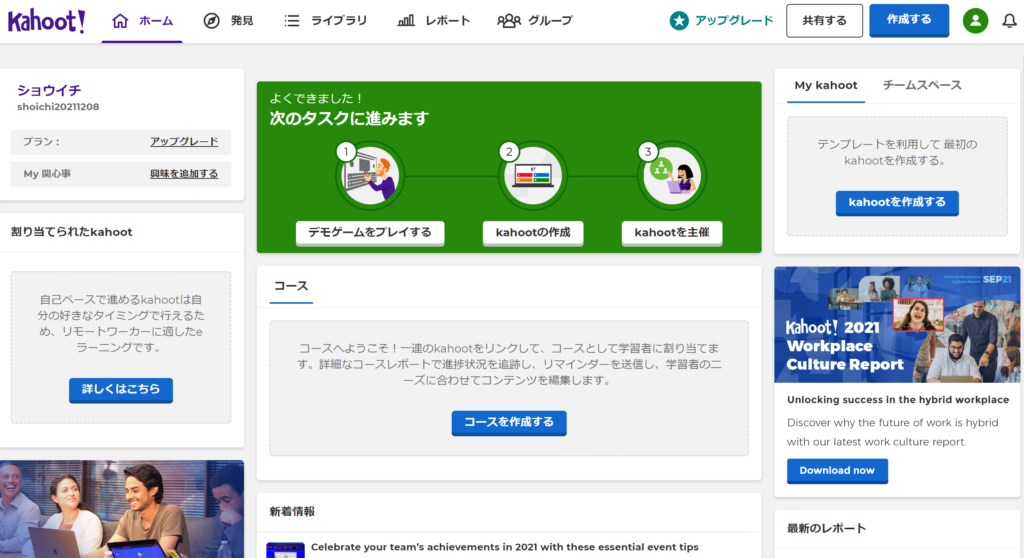The image size is (1024, 558).
Task: Click the upgrade star icon
Action: point(679,21)
